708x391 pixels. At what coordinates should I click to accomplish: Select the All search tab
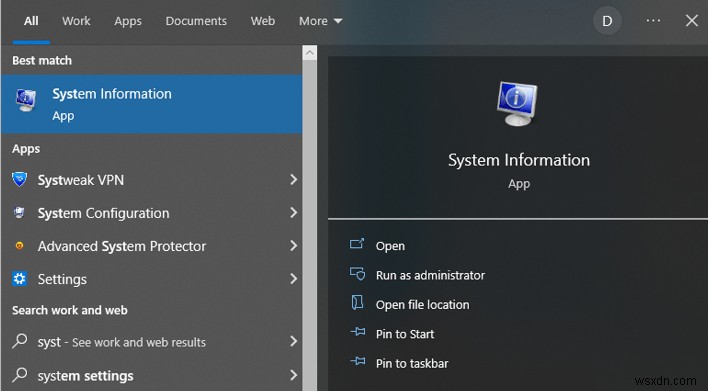click(31, 21)
